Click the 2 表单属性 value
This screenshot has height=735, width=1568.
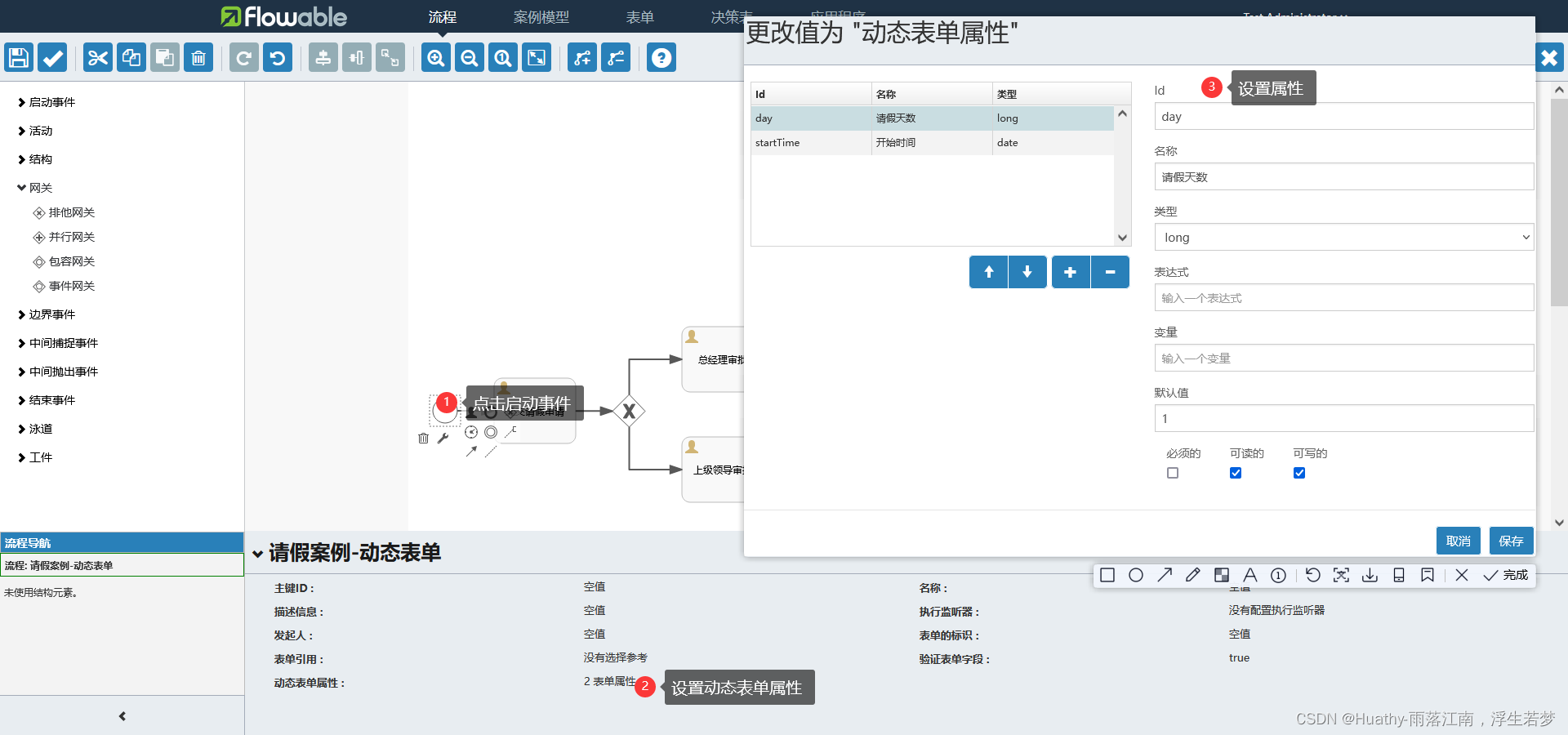coord(610,681)
